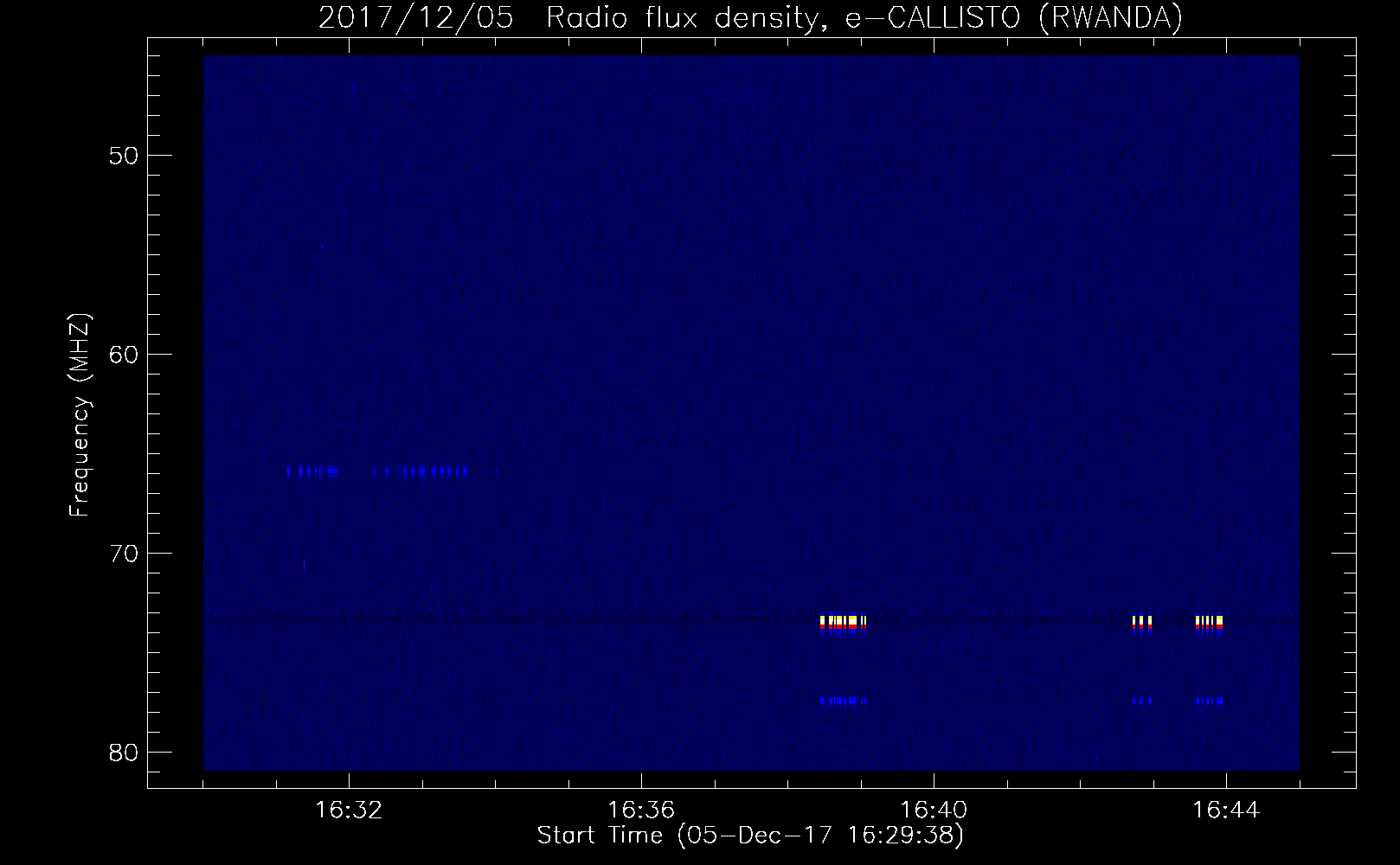Viewport: 1400px width, 865px height.
Task: Click the narrow bright burst near 16:43 at 73 MHz
Action: tap(1142, 624)
